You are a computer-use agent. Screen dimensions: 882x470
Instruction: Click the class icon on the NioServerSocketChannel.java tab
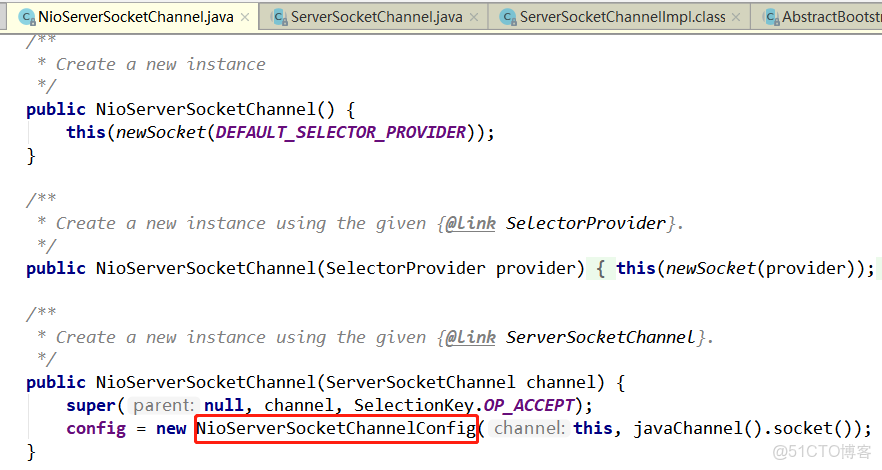click(x=26, y=17)
